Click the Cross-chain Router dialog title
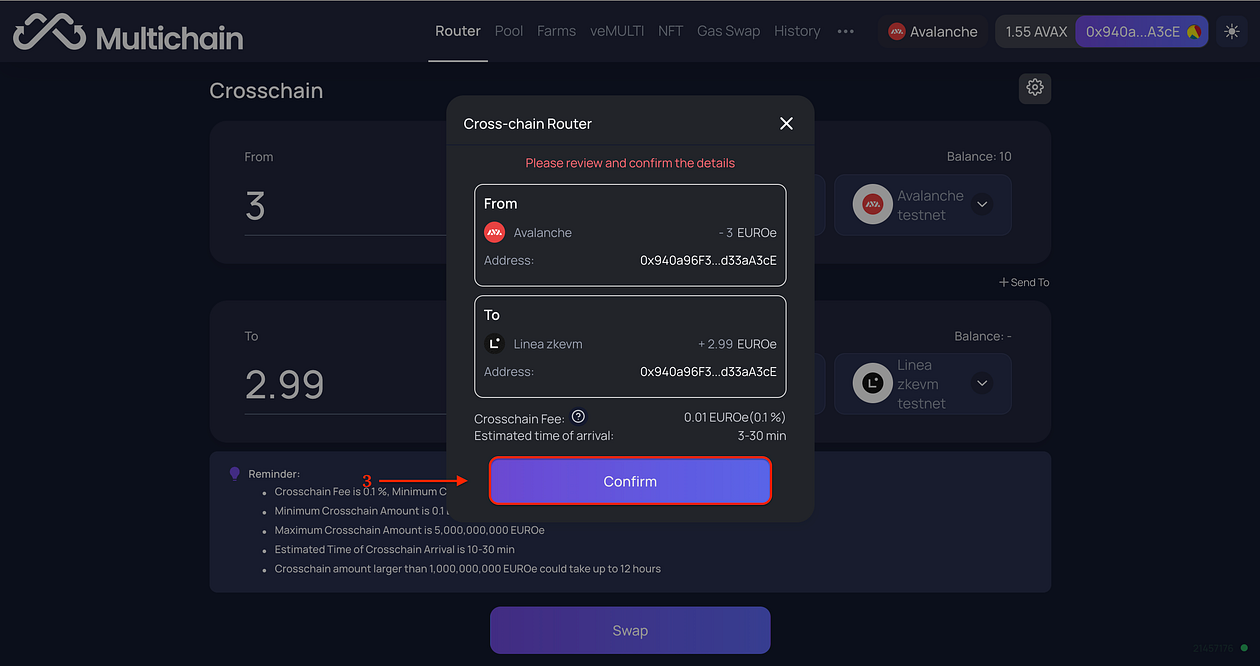1260x666 pixels. [x=528, y=124]
